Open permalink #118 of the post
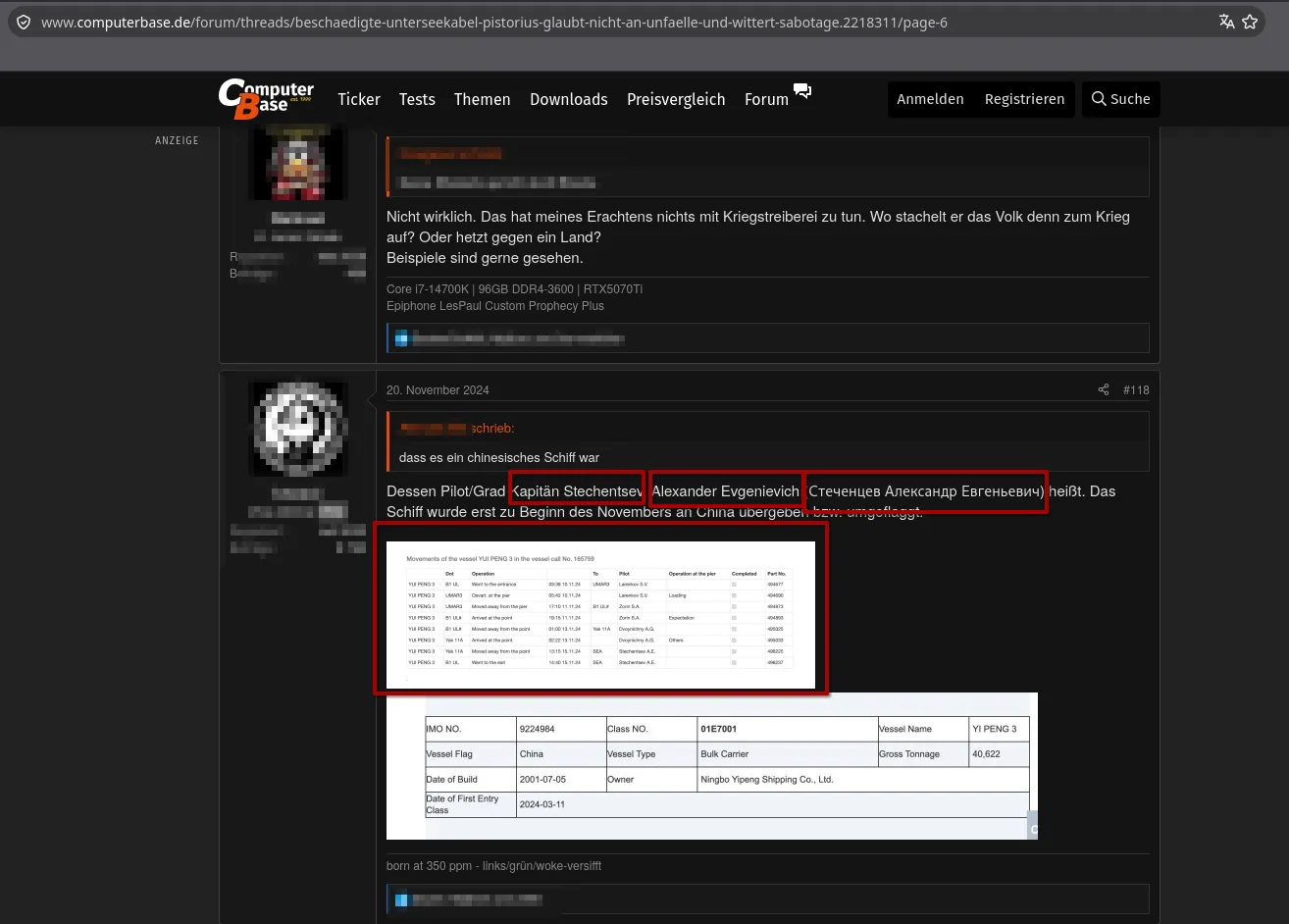Screen dimensions: 1289x924 [x=1136, y=389]
